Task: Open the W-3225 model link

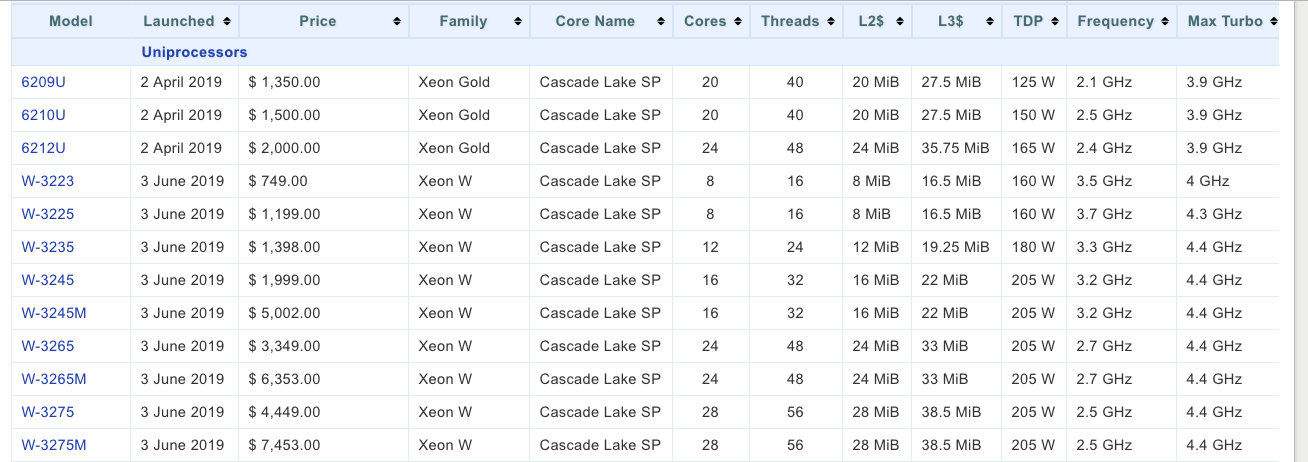Action: [48, 214]
